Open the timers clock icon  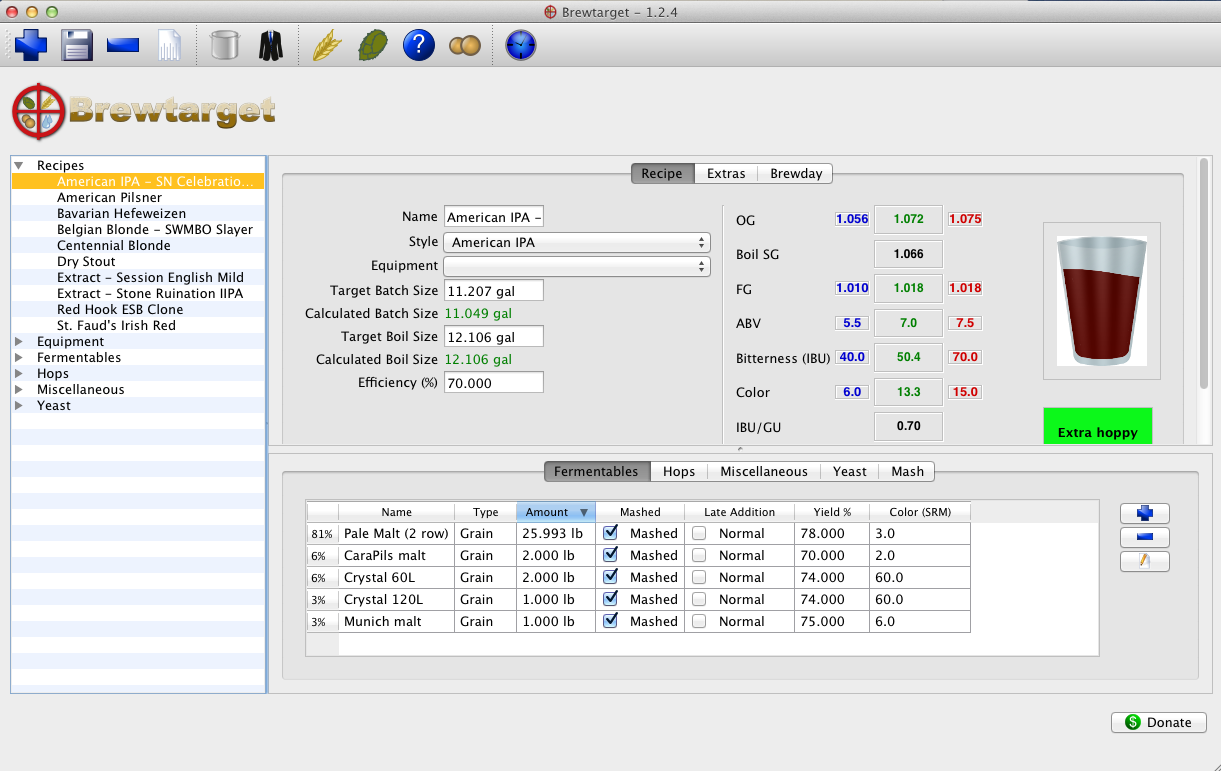[520, 45]
